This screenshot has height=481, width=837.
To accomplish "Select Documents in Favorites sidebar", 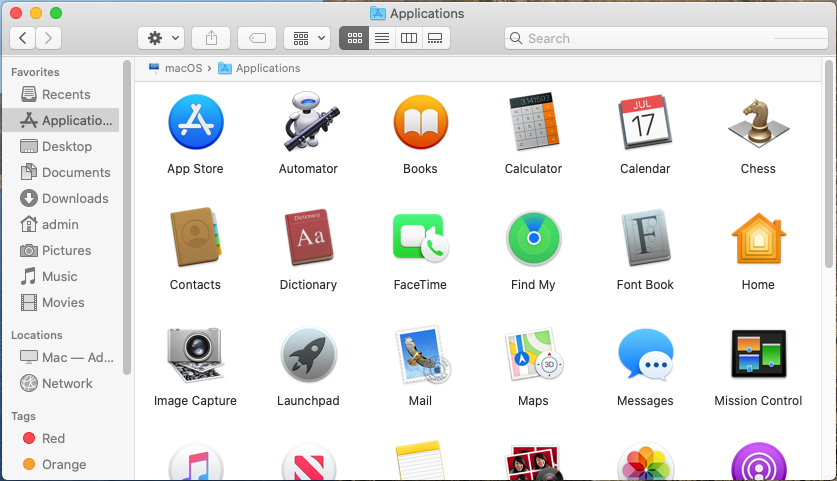I will 75,172.
